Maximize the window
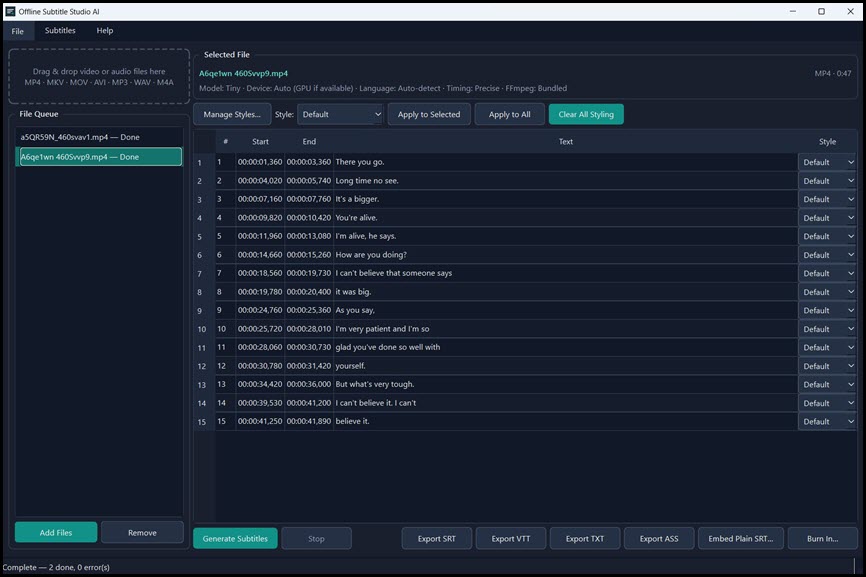 [x=821, y=11]
